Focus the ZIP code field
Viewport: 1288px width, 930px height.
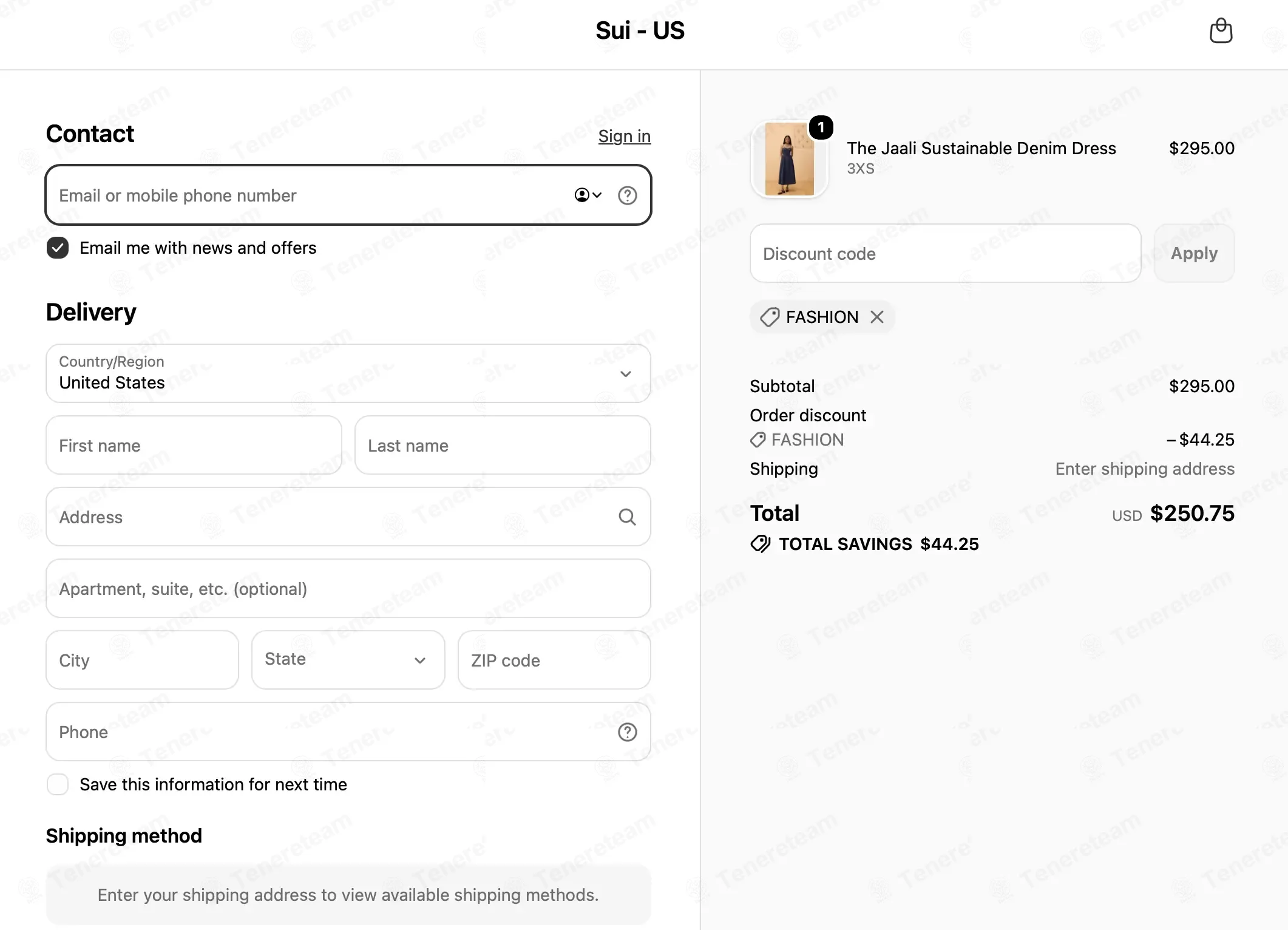tap(554, 660)
